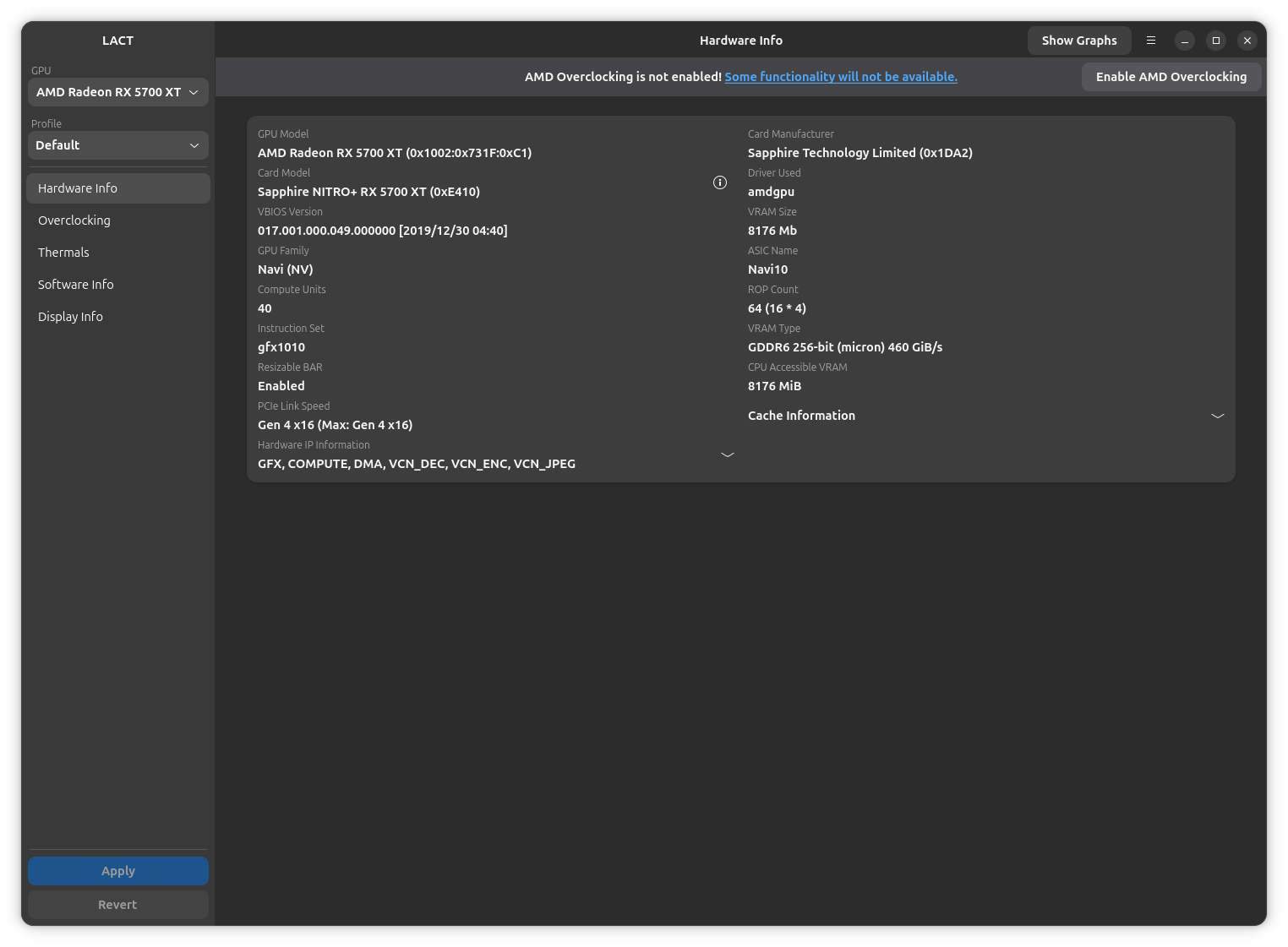This screenshot has width=1288, height=947.
Task: Click the GFX, COMPUTE, DMA IP list text
Action: point(417,464)
